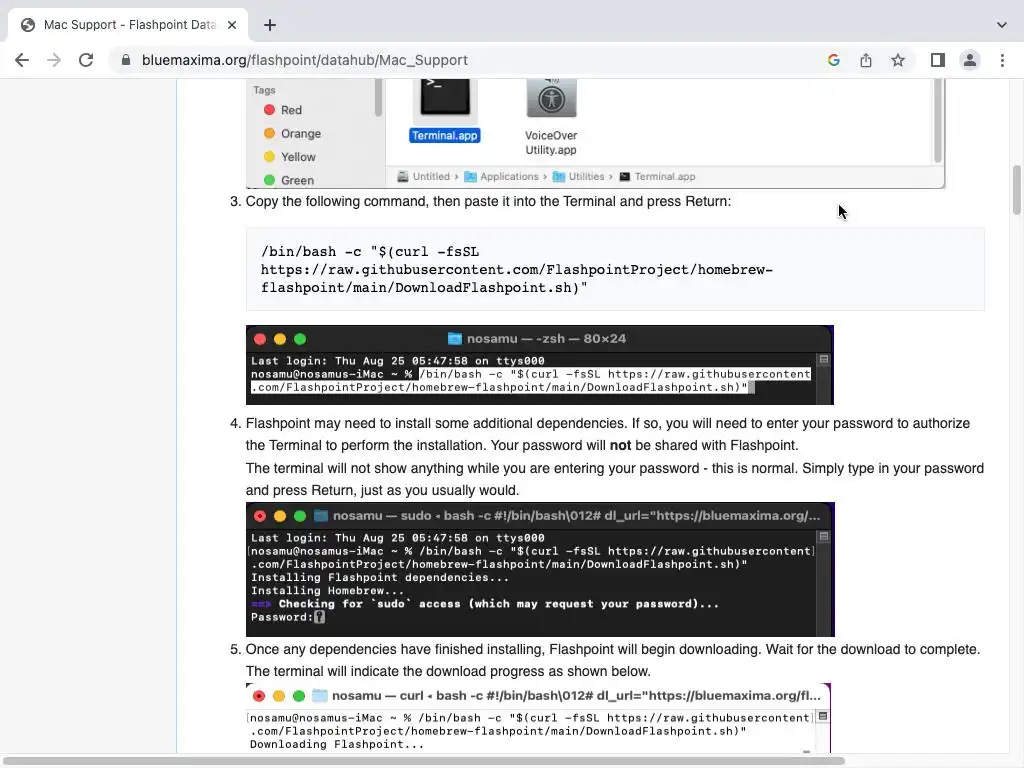Select the Orange tag in sidebar
1024x768 pixels.
tap(292, 133)
